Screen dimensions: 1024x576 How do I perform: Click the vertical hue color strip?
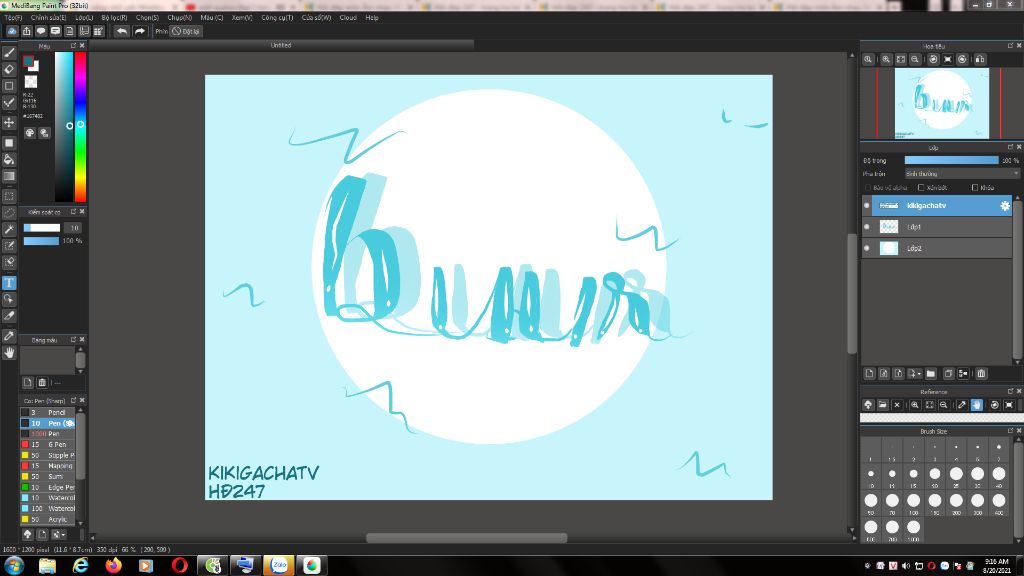coord(80,126)
